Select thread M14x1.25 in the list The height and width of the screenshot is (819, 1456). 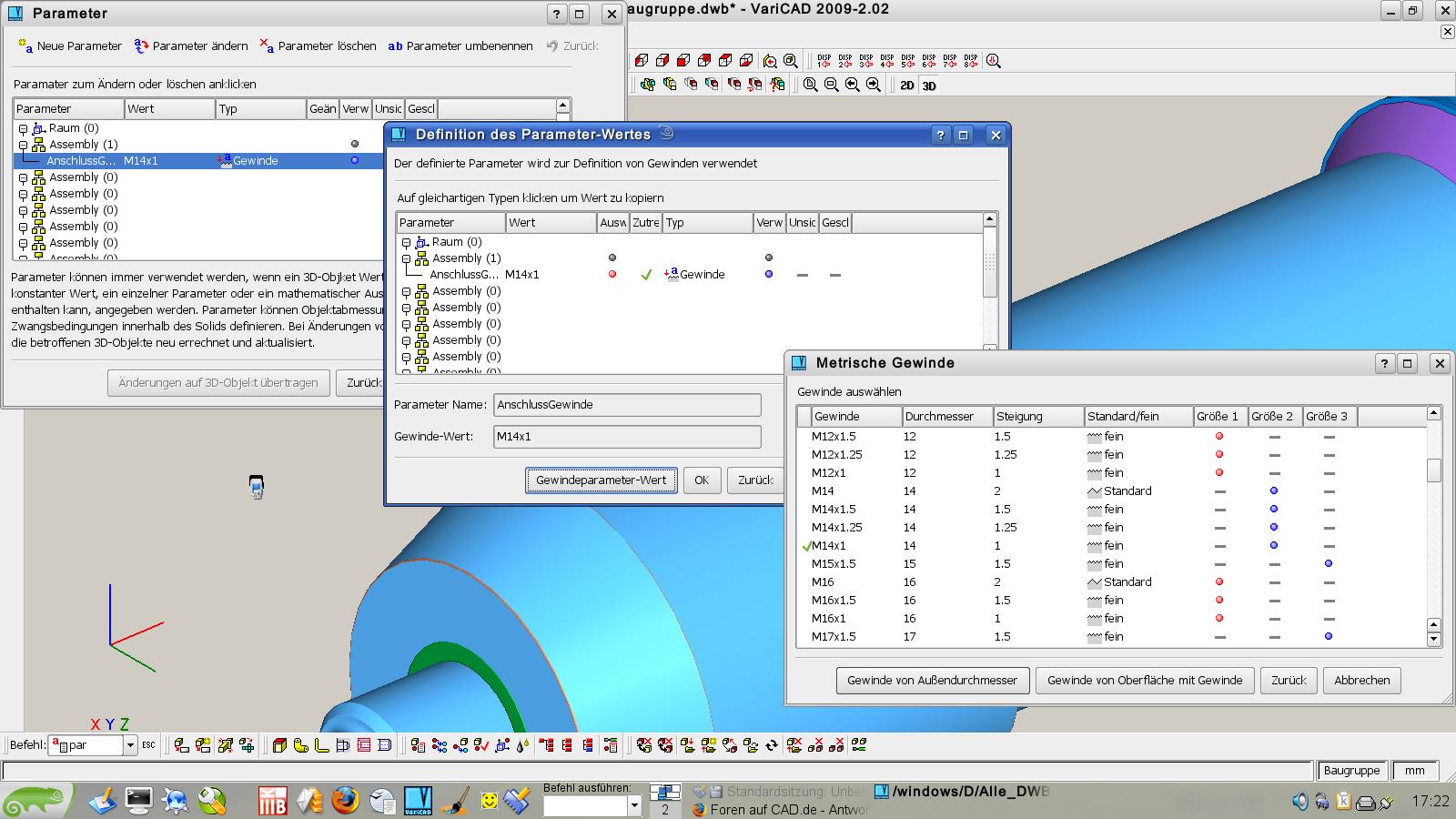1111,528
